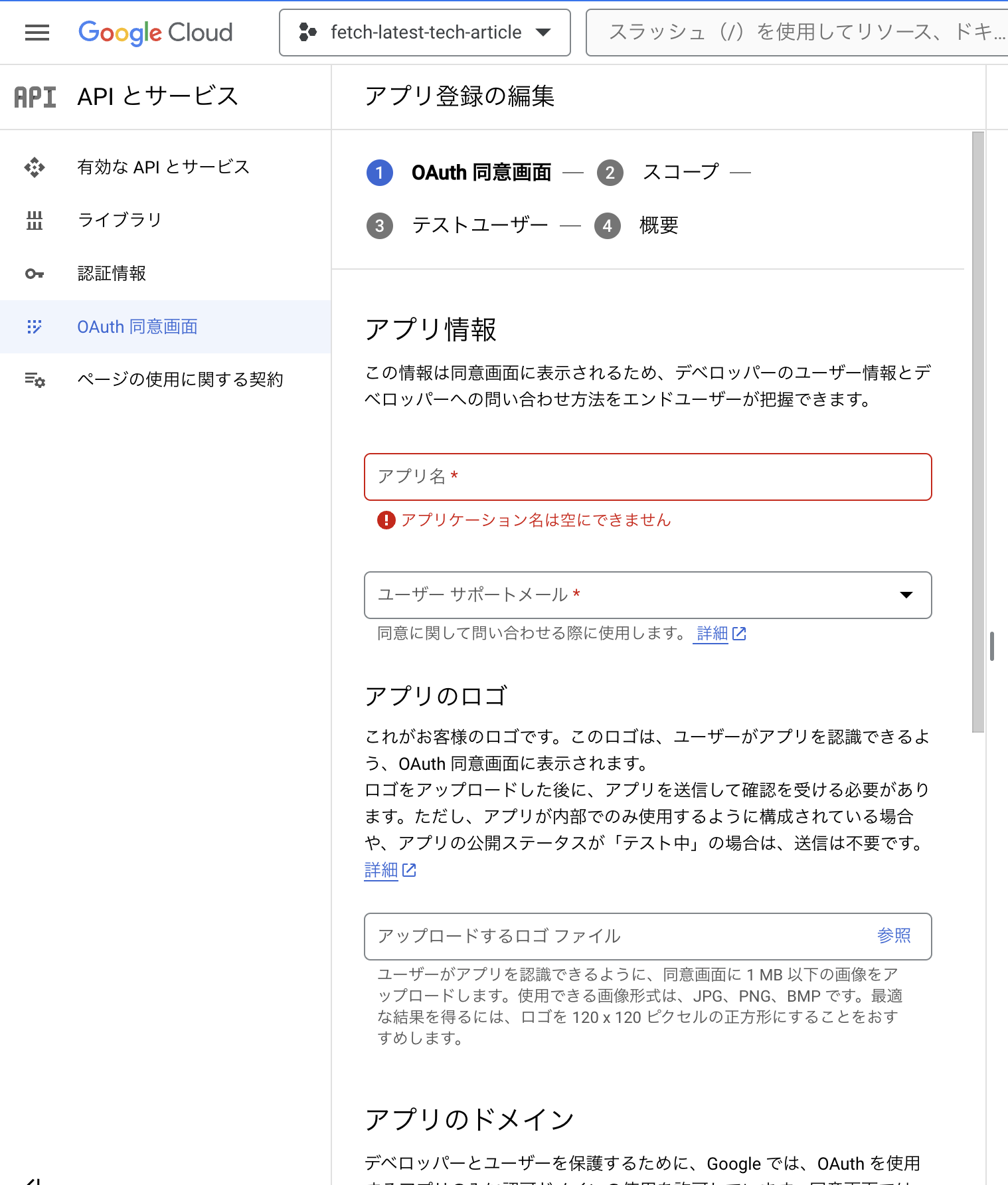
Task: Click the アプリのロゴ section heading
Action: click(x=436, y=697)
